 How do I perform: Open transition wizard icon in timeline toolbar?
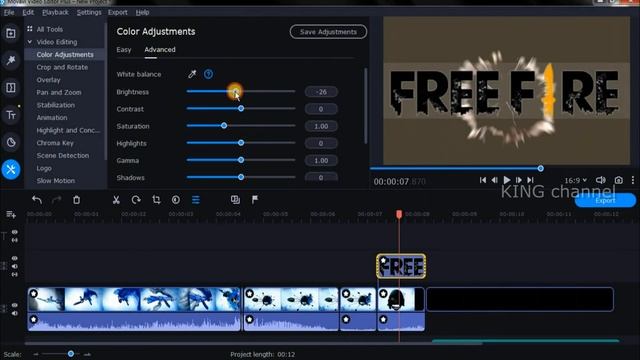click(235, 200)
